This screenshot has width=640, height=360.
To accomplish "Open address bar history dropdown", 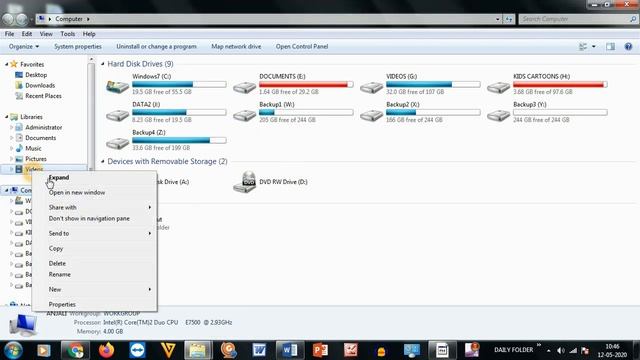I will (x=498, y=19).
